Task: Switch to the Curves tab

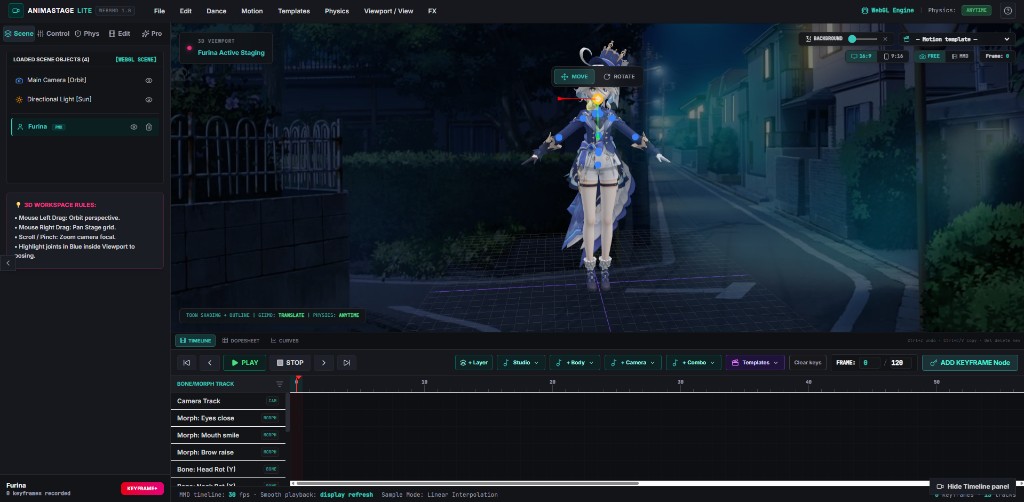Action: coord(285,341)
